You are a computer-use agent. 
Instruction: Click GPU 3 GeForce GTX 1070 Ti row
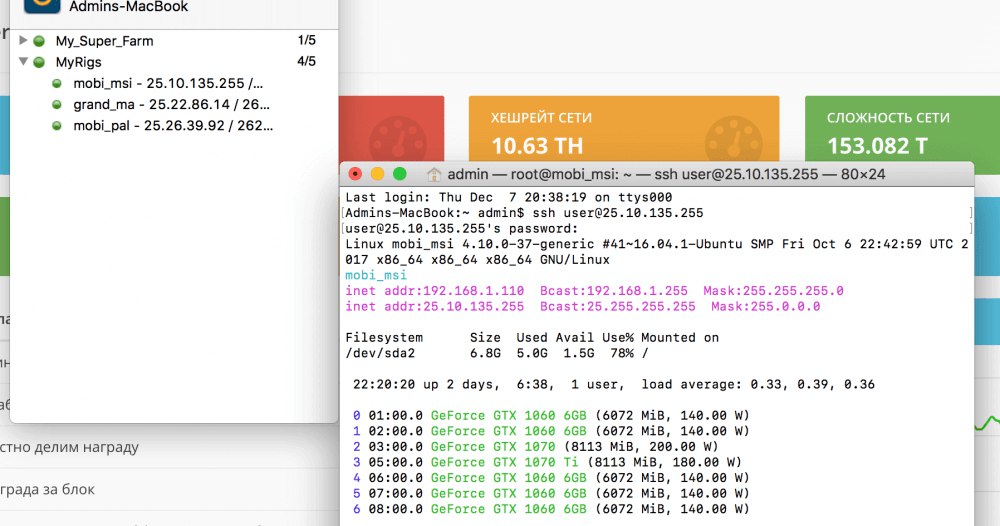pyautogui.click(x=547, y=462)
